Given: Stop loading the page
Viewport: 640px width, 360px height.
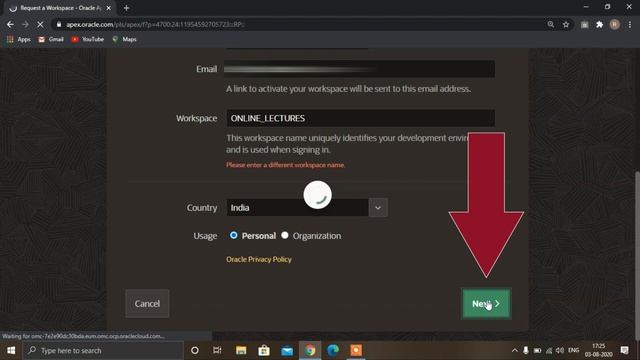Looking at the screenshot, I should 40,24.
